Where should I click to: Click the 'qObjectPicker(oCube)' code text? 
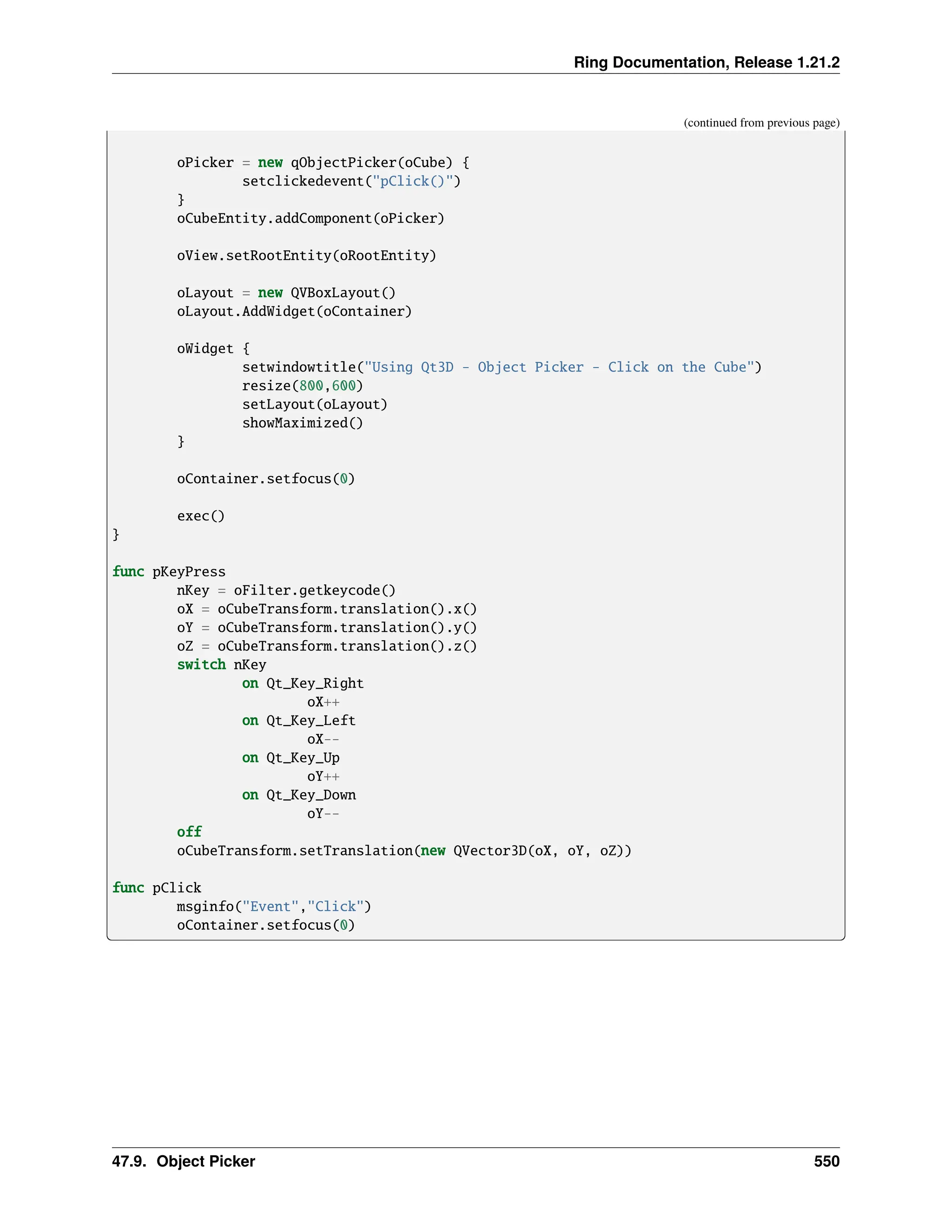[371, 162]
